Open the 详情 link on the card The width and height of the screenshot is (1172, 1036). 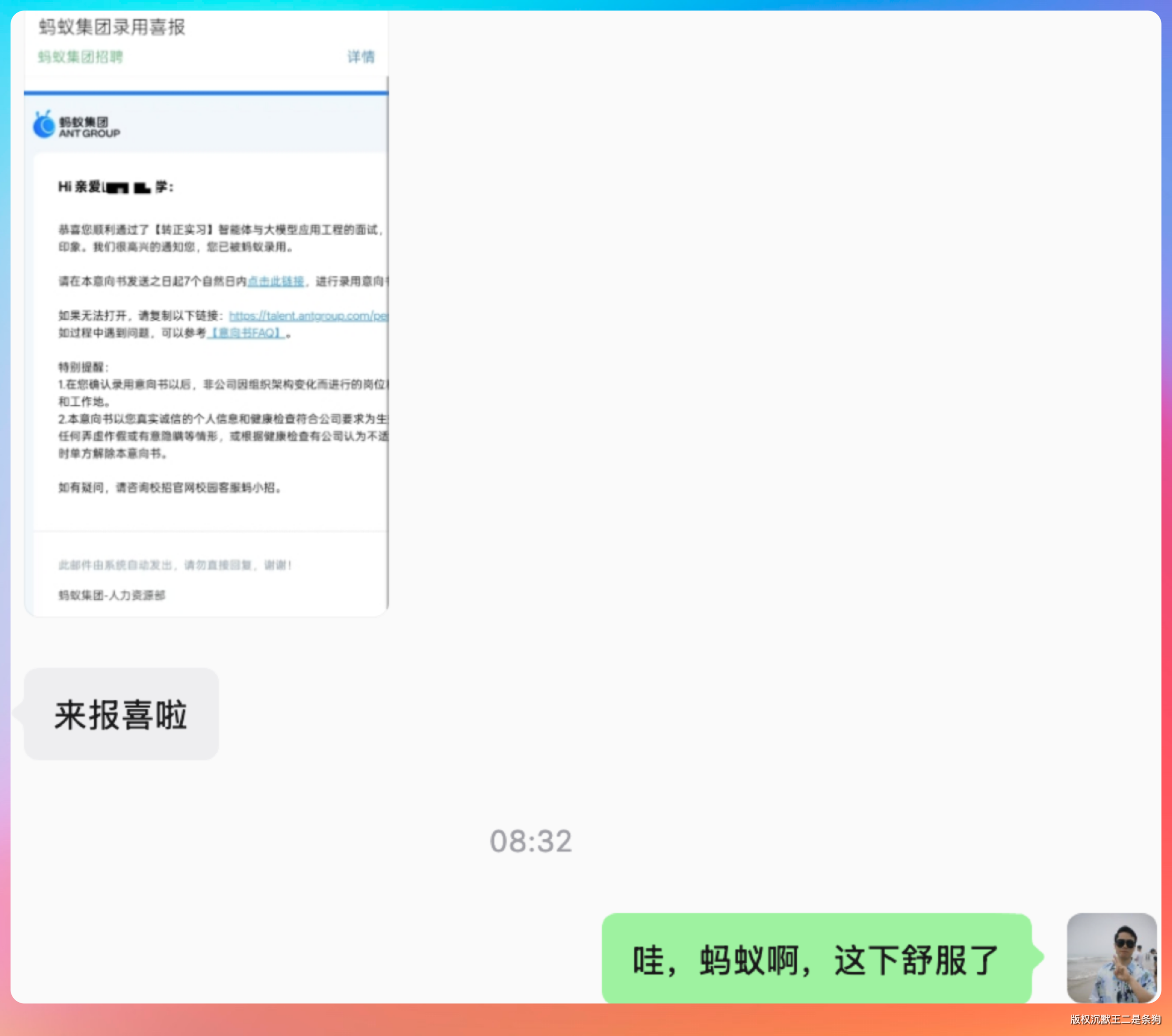pyautogui.click(x=361, y=57)
